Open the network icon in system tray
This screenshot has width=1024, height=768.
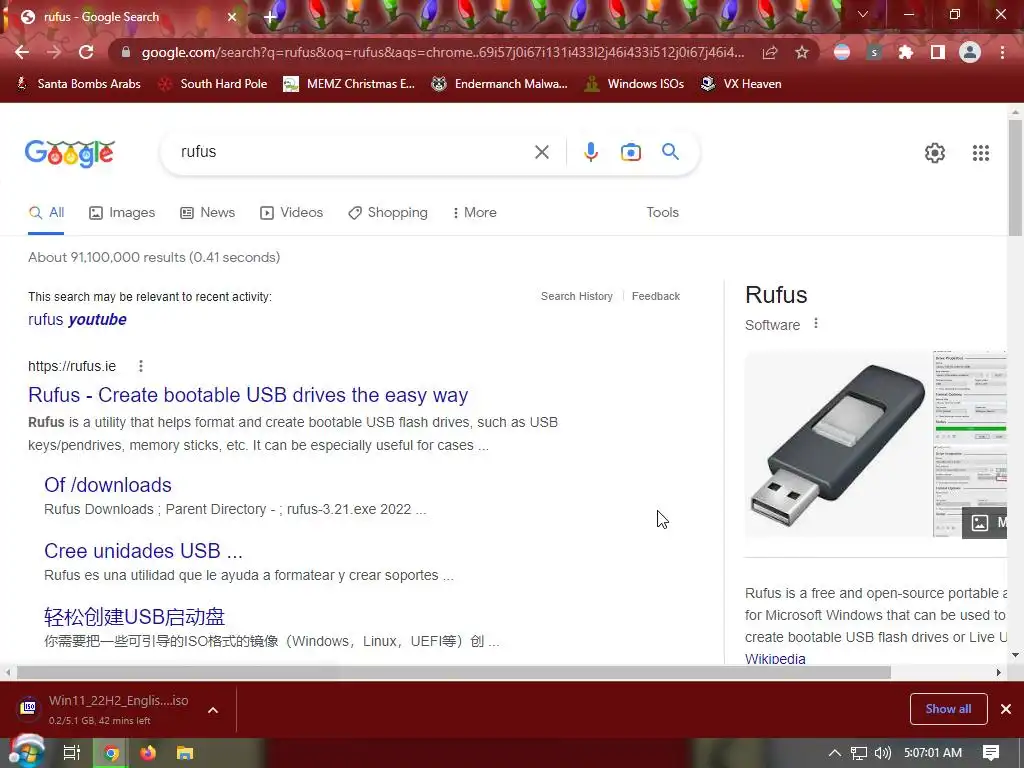coord(859,753)
